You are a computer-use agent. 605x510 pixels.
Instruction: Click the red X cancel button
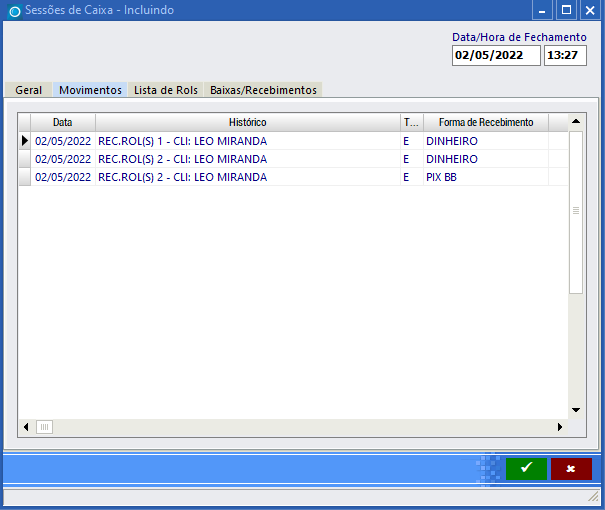tap(571, 468)
